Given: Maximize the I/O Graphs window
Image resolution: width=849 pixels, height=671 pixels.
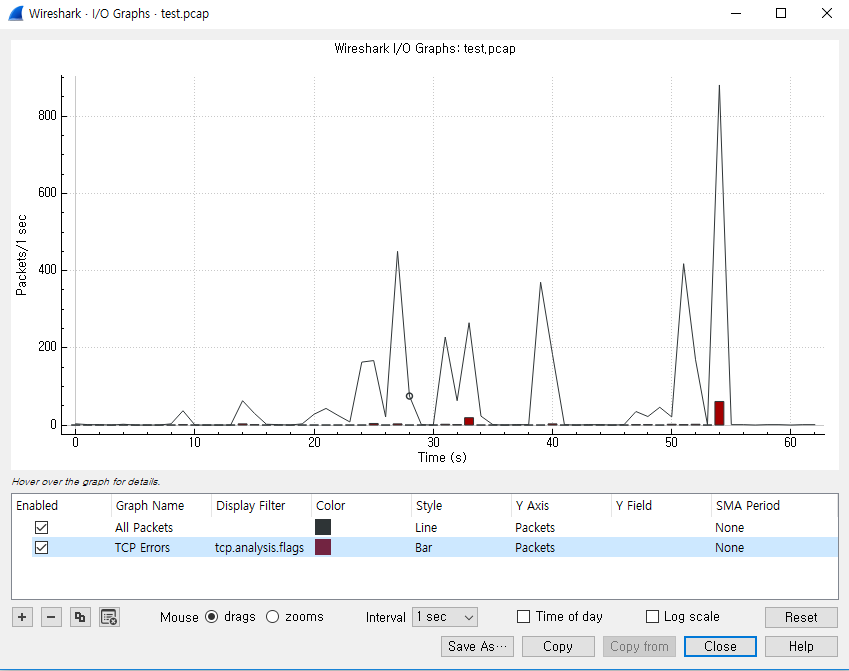Looking at the screenshot, I should (781, 13).
